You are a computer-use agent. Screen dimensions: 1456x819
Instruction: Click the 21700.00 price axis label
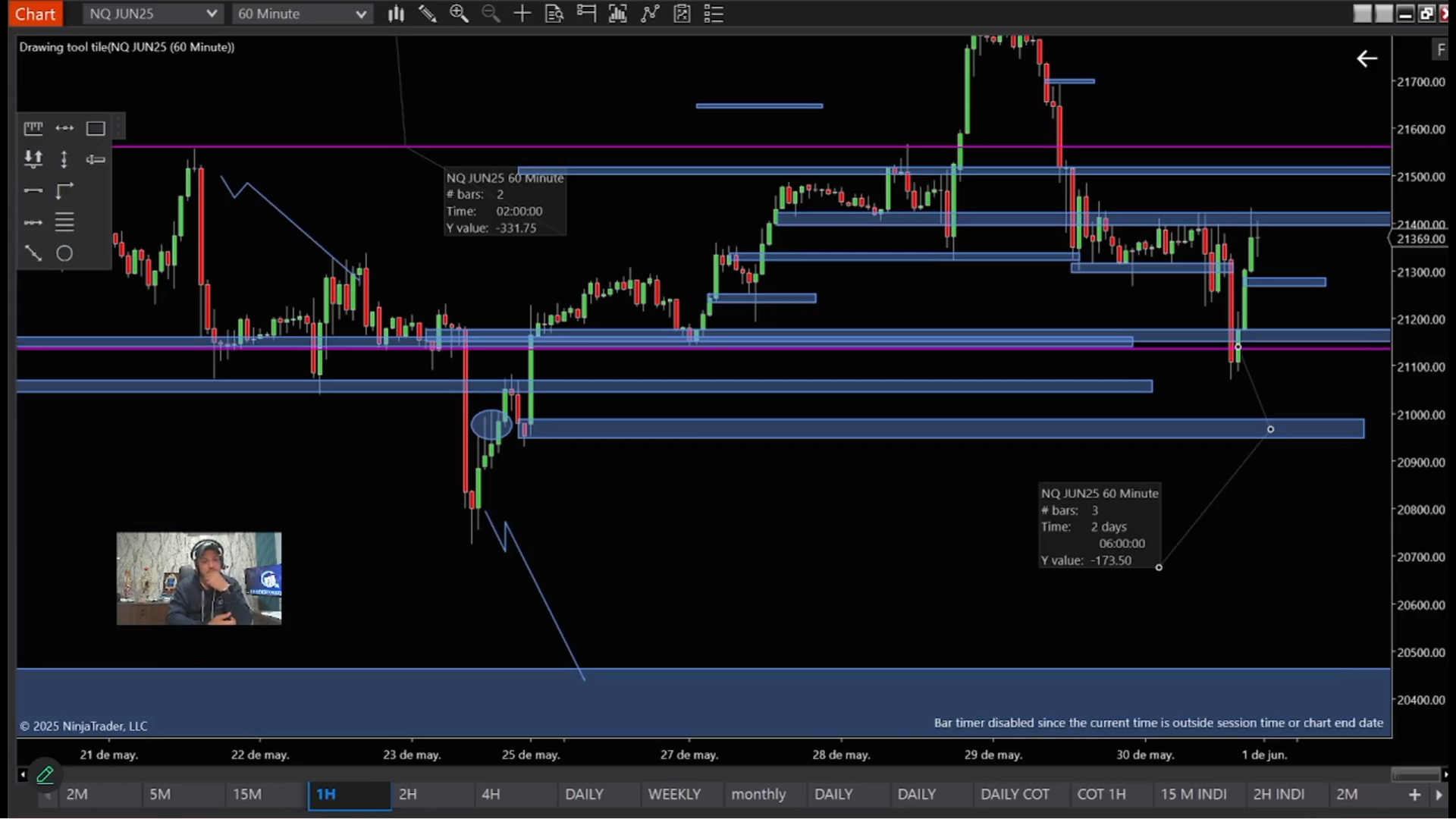(x=1421, y=82)
